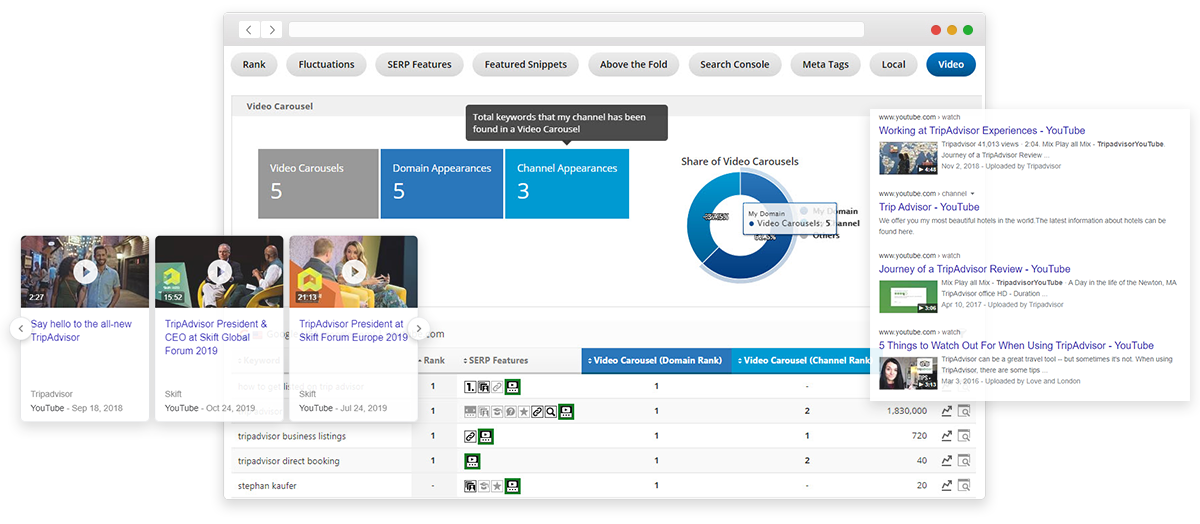Click link icon in tripadvisor business listings row
1200x524 pixels.
click(471, 436)
